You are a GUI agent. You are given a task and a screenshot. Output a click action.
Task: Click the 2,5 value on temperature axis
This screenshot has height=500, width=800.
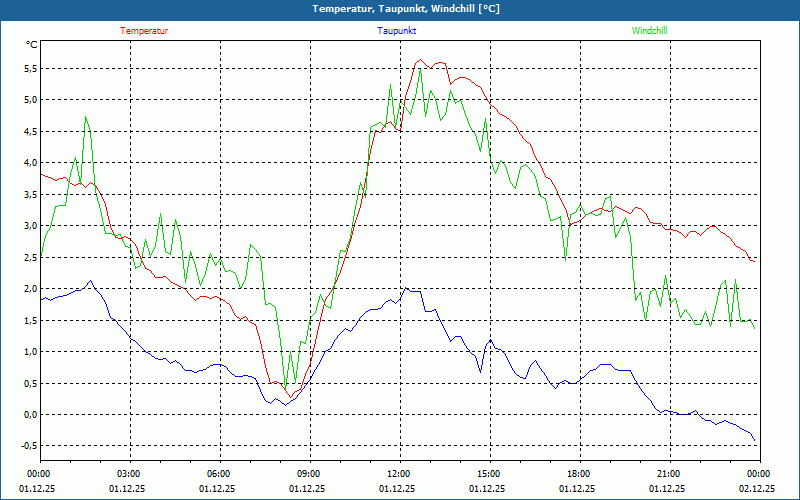(28, 257)
